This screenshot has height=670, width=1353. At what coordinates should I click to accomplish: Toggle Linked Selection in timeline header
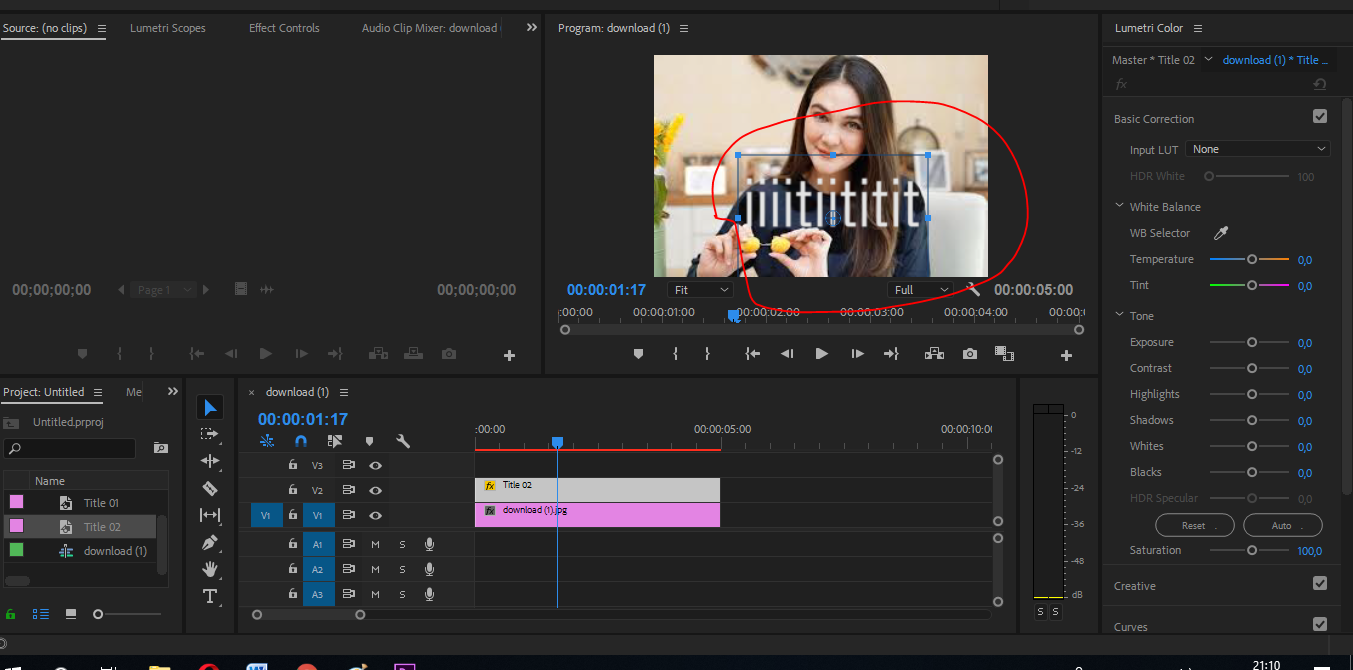(x=335, y=441)
